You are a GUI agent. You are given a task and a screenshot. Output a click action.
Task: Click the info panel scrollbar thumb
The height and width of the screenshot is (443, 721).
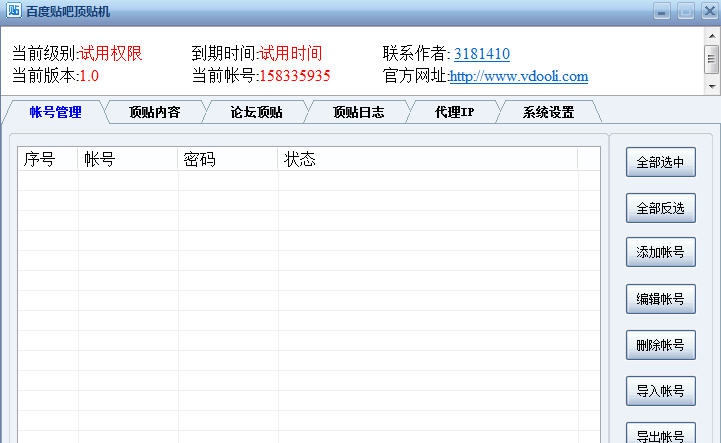(712, 59)
